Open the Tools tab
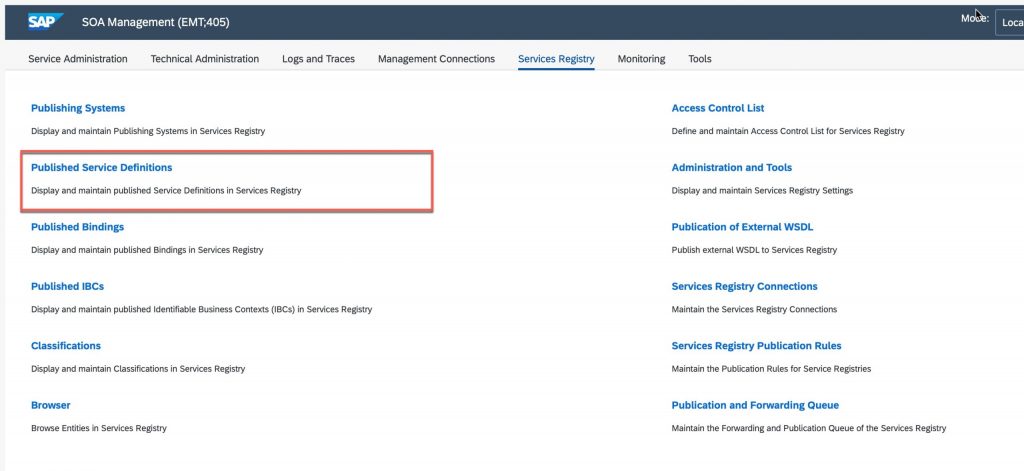The width and height of the screenshot is (1024, 471). (x=699, y=59)
